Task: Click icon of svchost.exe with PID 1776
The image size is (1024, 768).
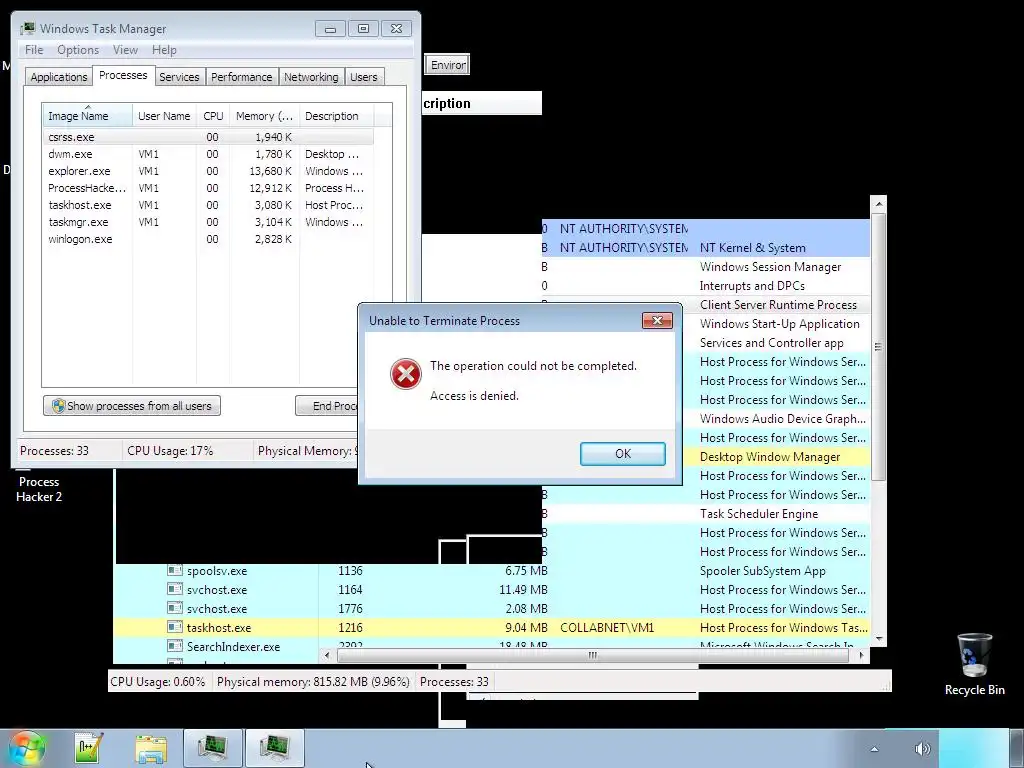Action: pos(174,608)
